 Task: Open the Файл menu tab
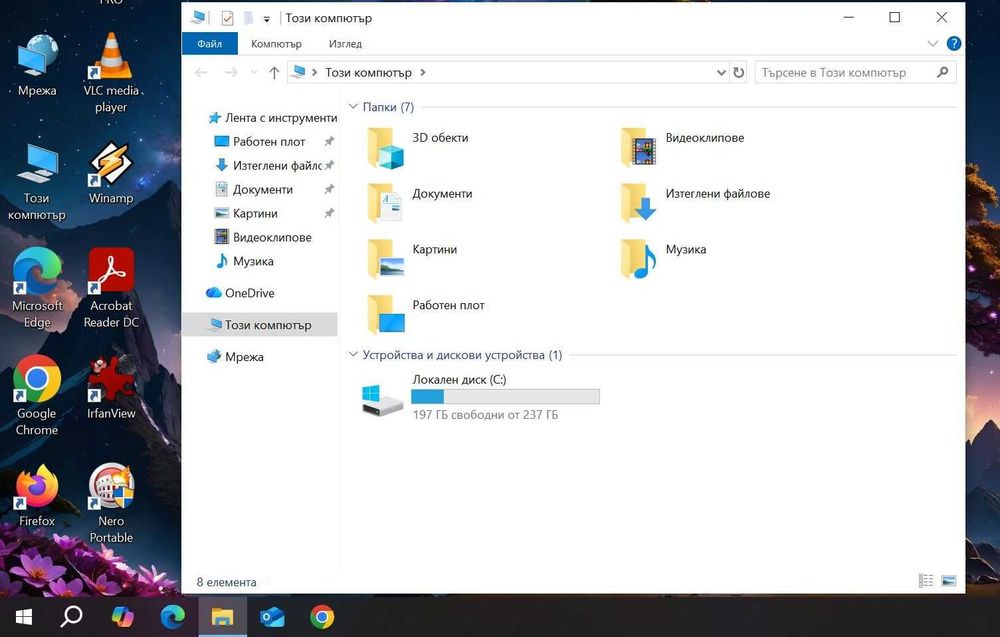(210, 44)
